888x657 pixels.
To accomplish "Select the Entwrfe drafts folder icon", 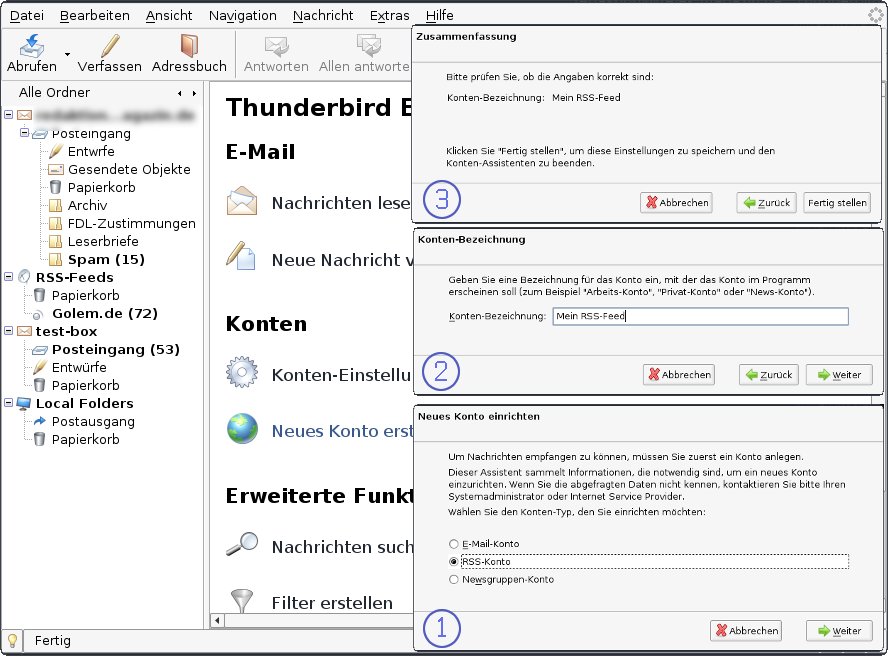I will (56, 151).
